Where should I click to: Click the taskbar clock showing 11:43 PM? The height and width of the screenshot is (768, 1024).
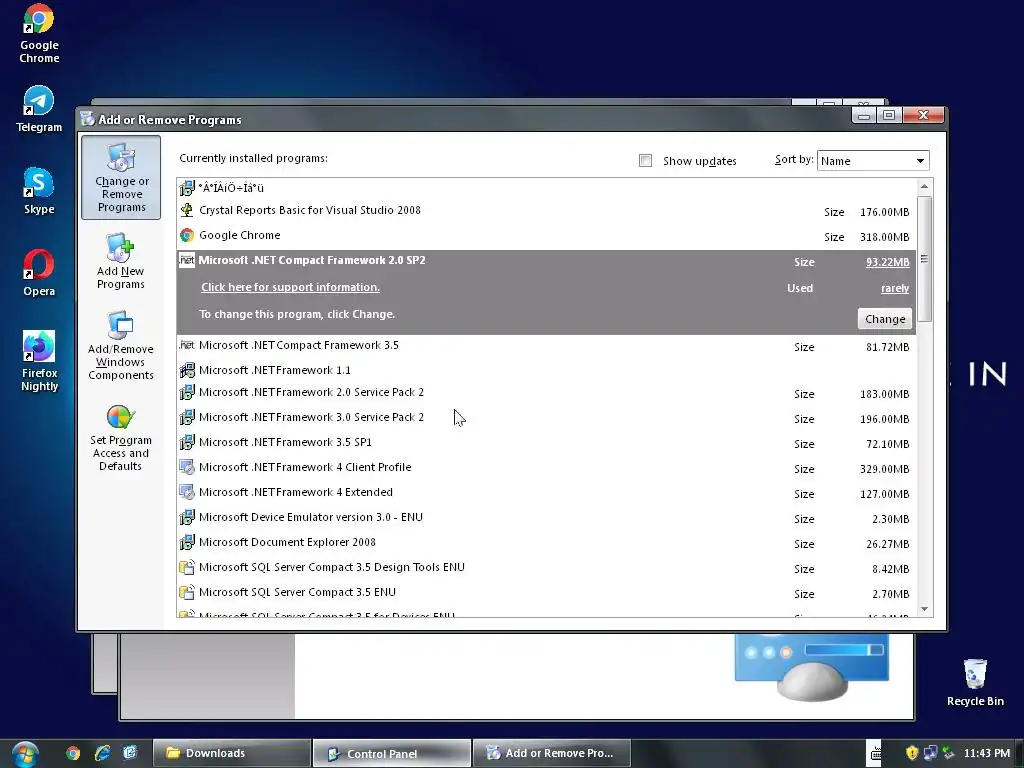986,753
